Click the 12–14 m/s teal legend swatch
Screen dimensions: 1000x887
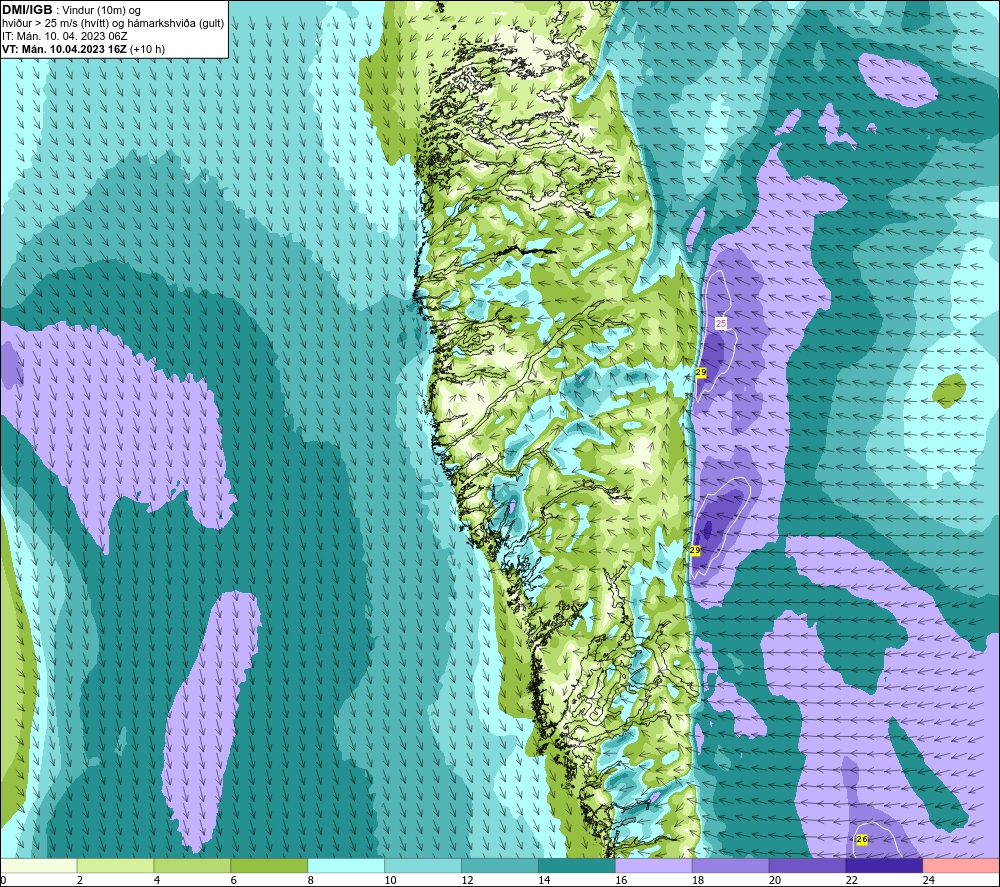pyautogui.click(x=499, y=865)
